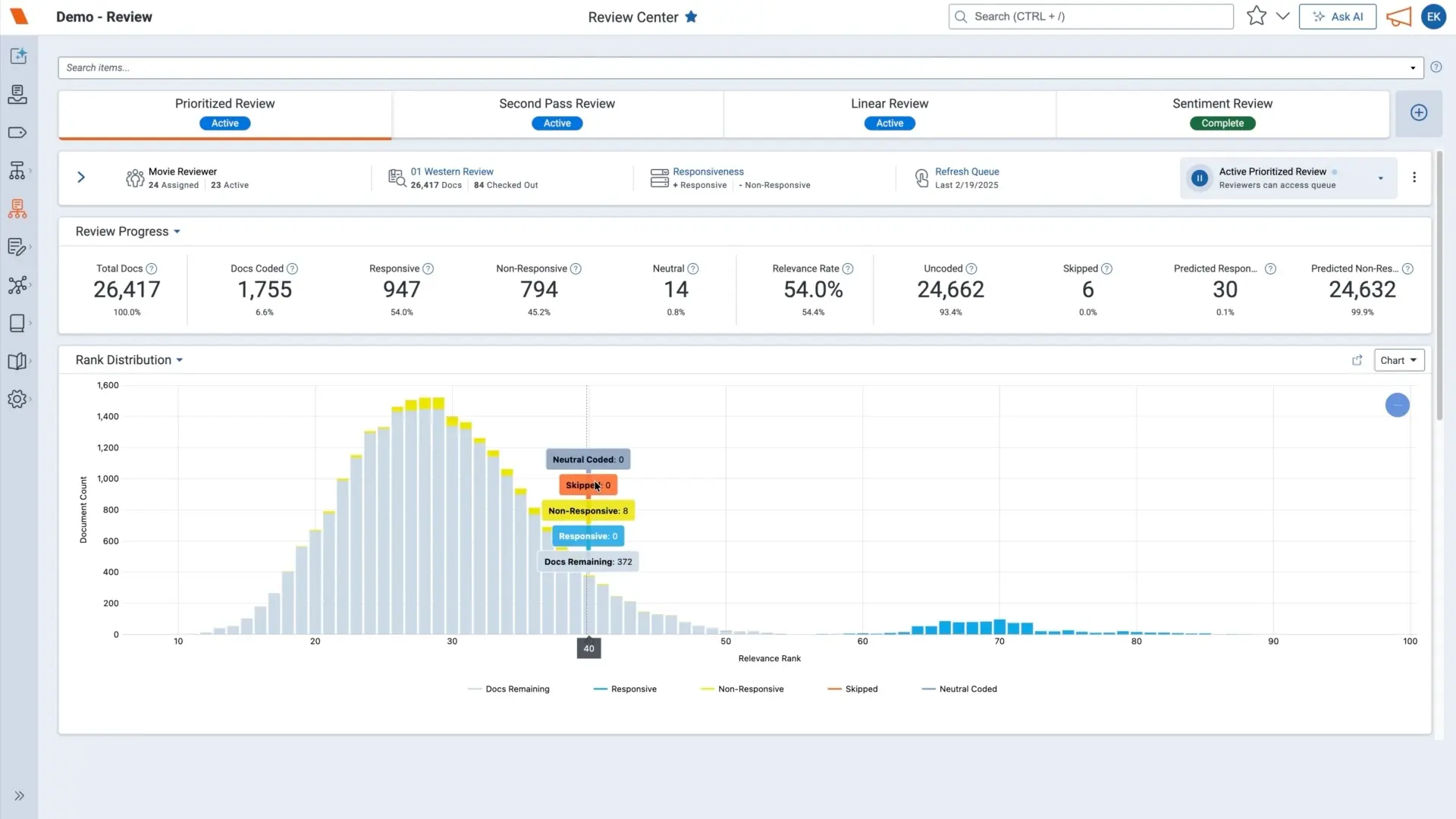The image size is (1456, 819).
Task: Open the notifications megaphone icon
Action: pos(1399,17)
